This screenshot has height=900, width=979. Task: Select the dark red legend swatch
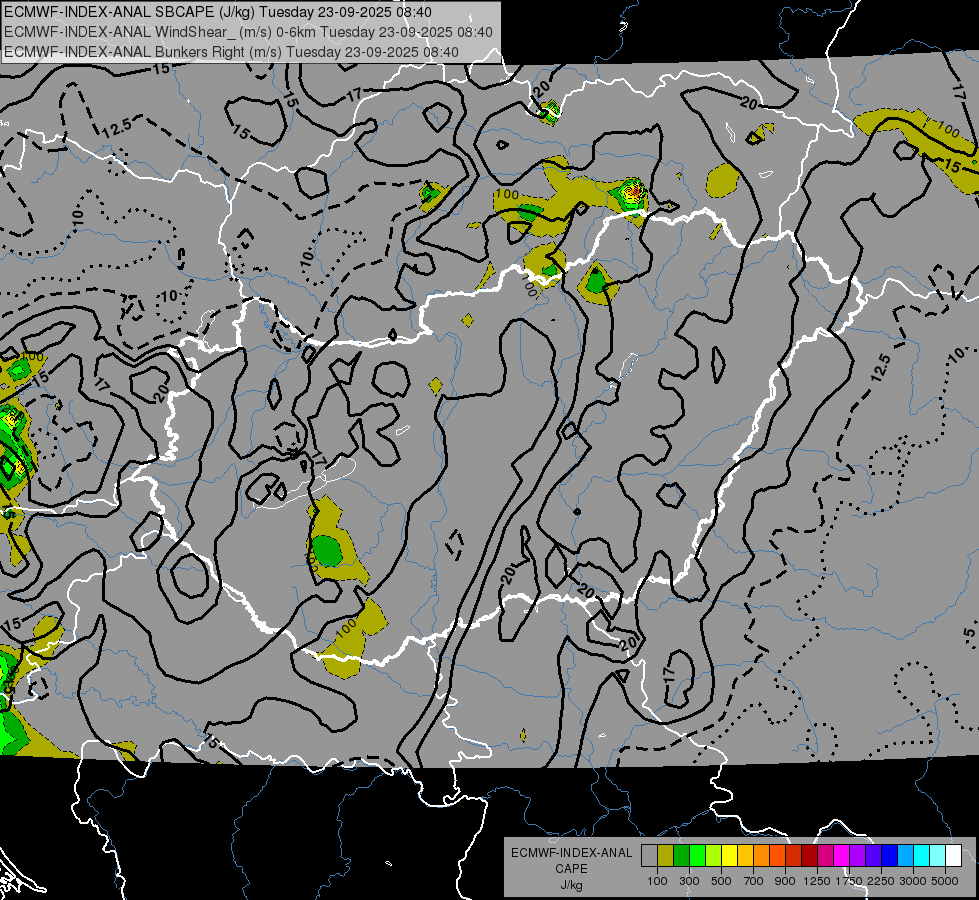pos(809,856)
